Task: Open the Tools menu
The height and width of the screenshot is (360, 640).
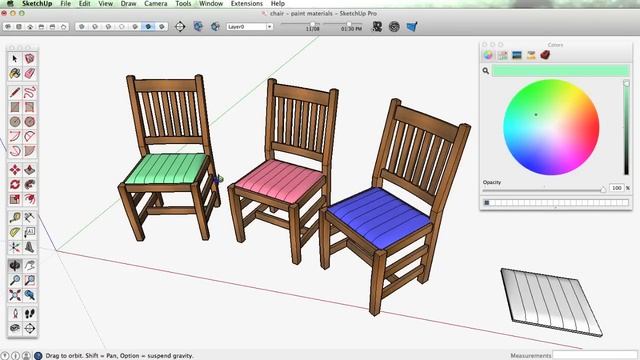Action: coord(183,4)
